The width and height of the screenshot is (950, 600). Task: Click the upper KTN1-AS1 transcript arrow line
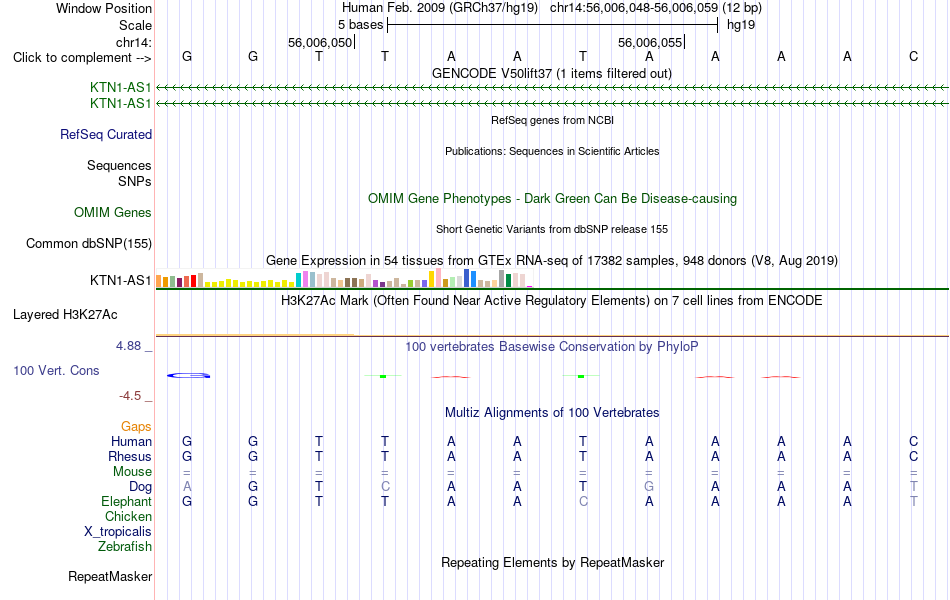coord(552,88)
